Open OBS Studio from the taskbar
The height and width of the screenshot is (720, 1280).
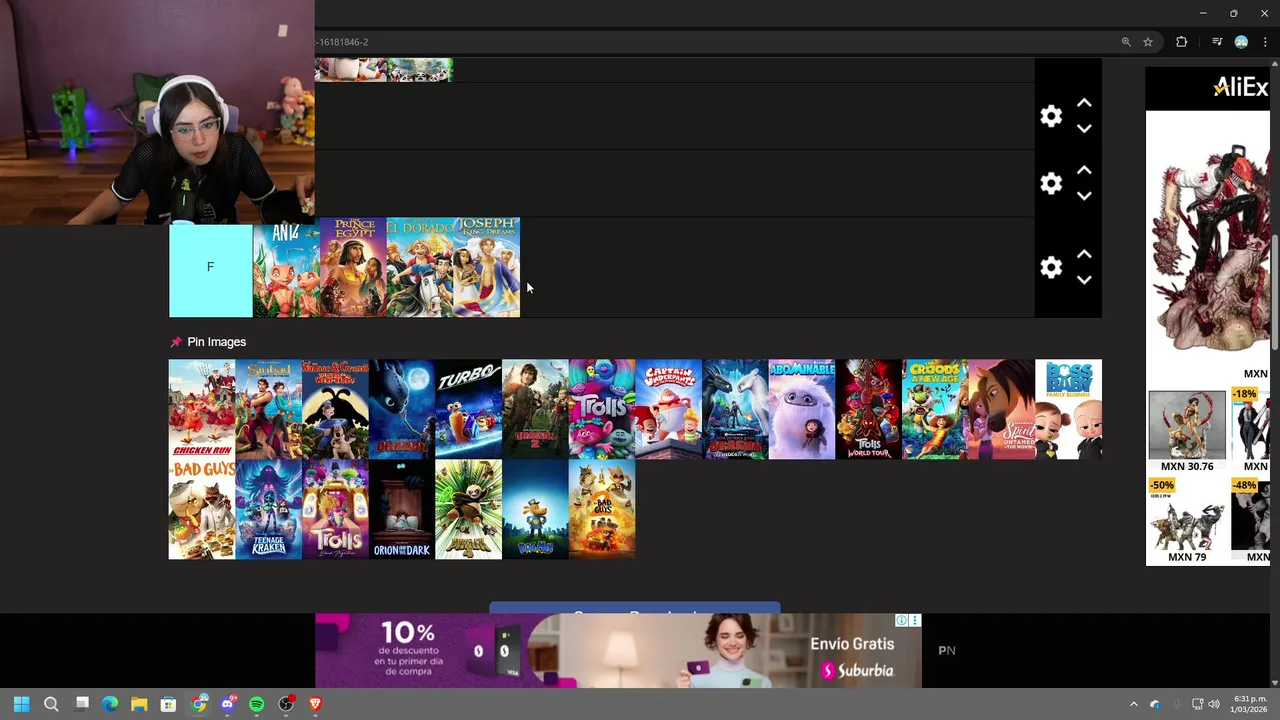pos(286,704)
